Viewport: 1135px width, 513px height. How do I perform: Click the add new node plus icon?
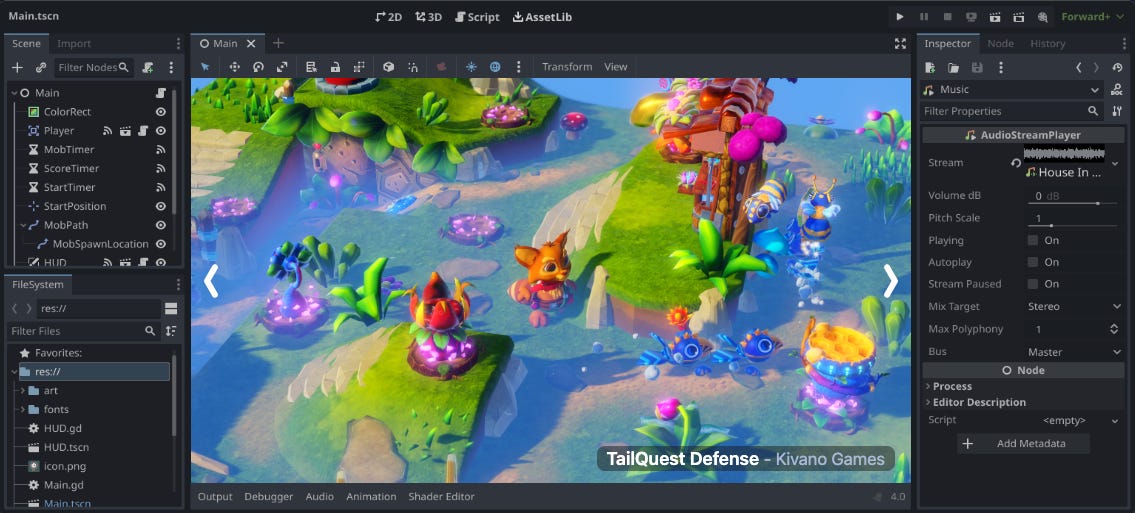(x=17, y=68)
